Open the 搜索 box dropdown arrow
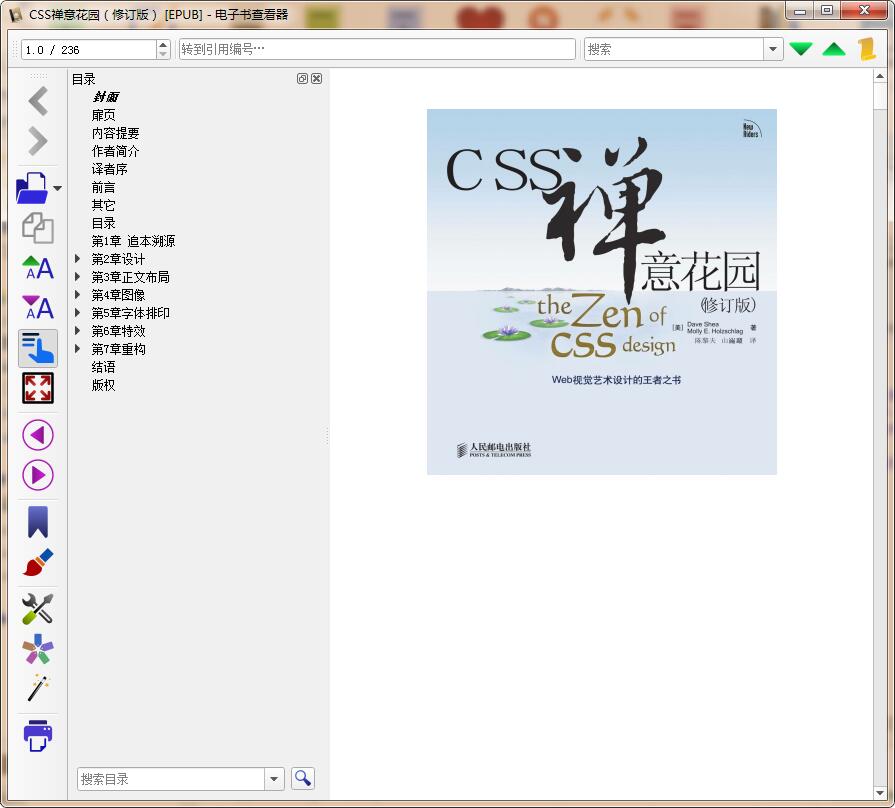Screen dimensions: 895x808 click(773, 49)
